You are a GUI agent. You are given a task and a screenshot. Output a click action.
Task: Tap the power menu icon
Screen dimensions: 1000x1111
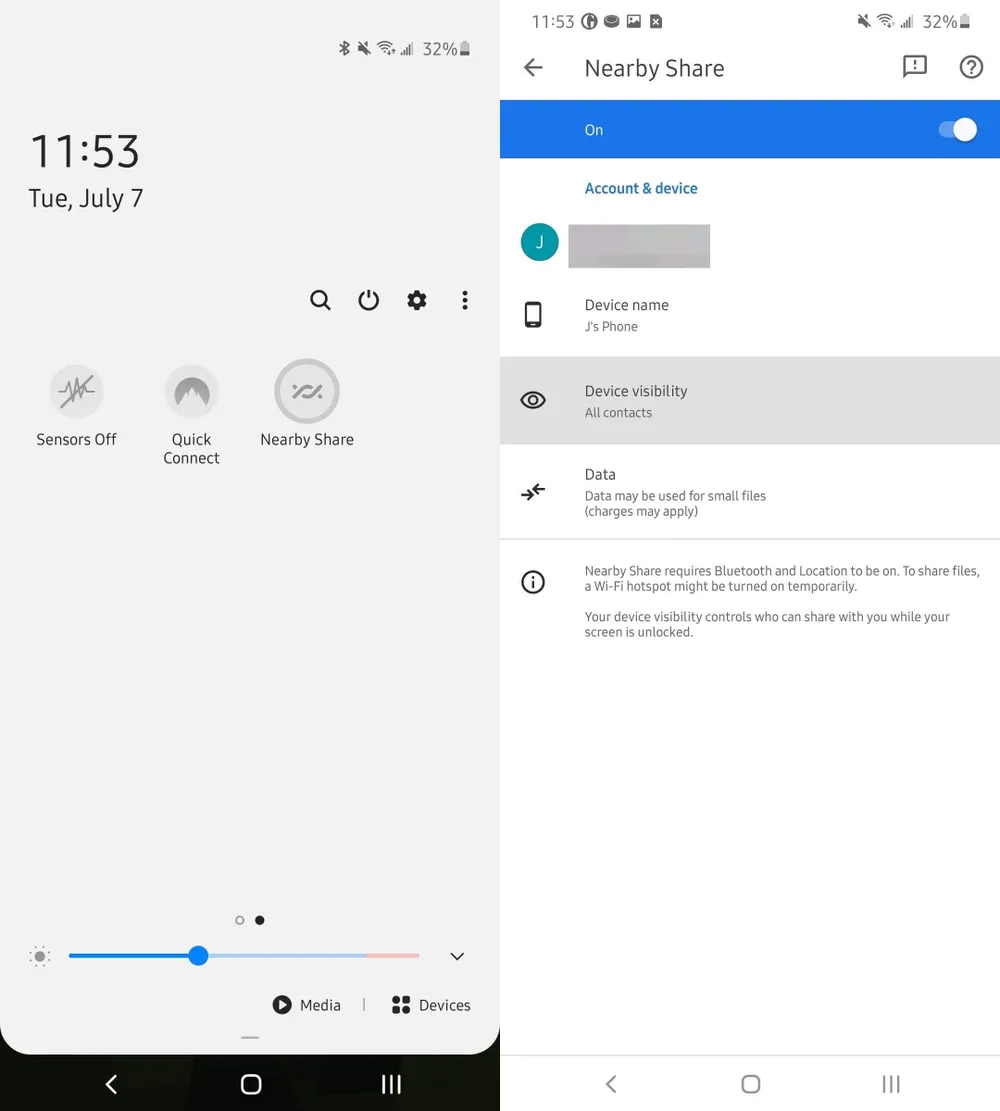click(368, 300)
